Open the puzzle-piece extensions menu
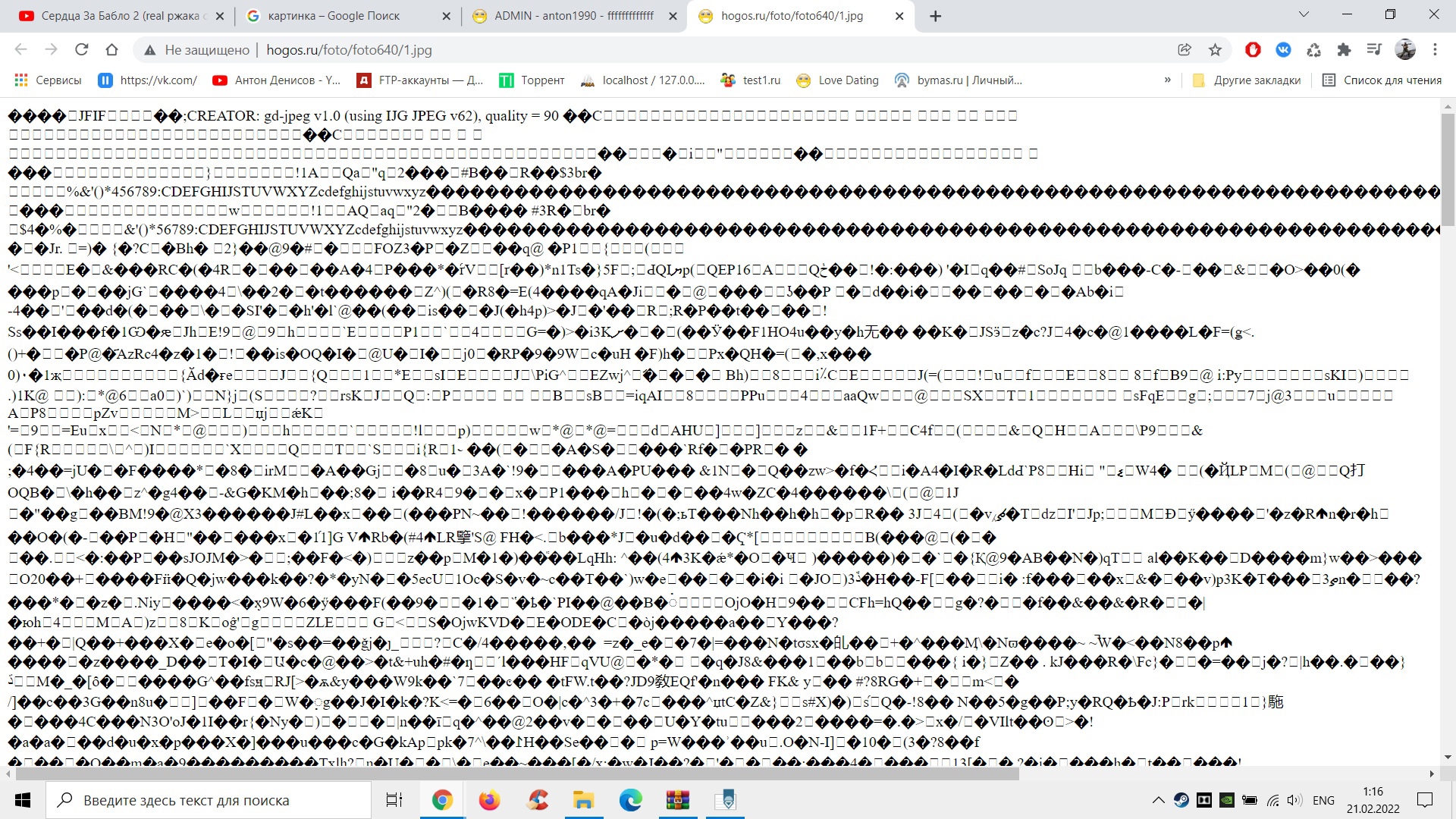Viewport: 1456px width, 819px height. (x=1344, y=49)
